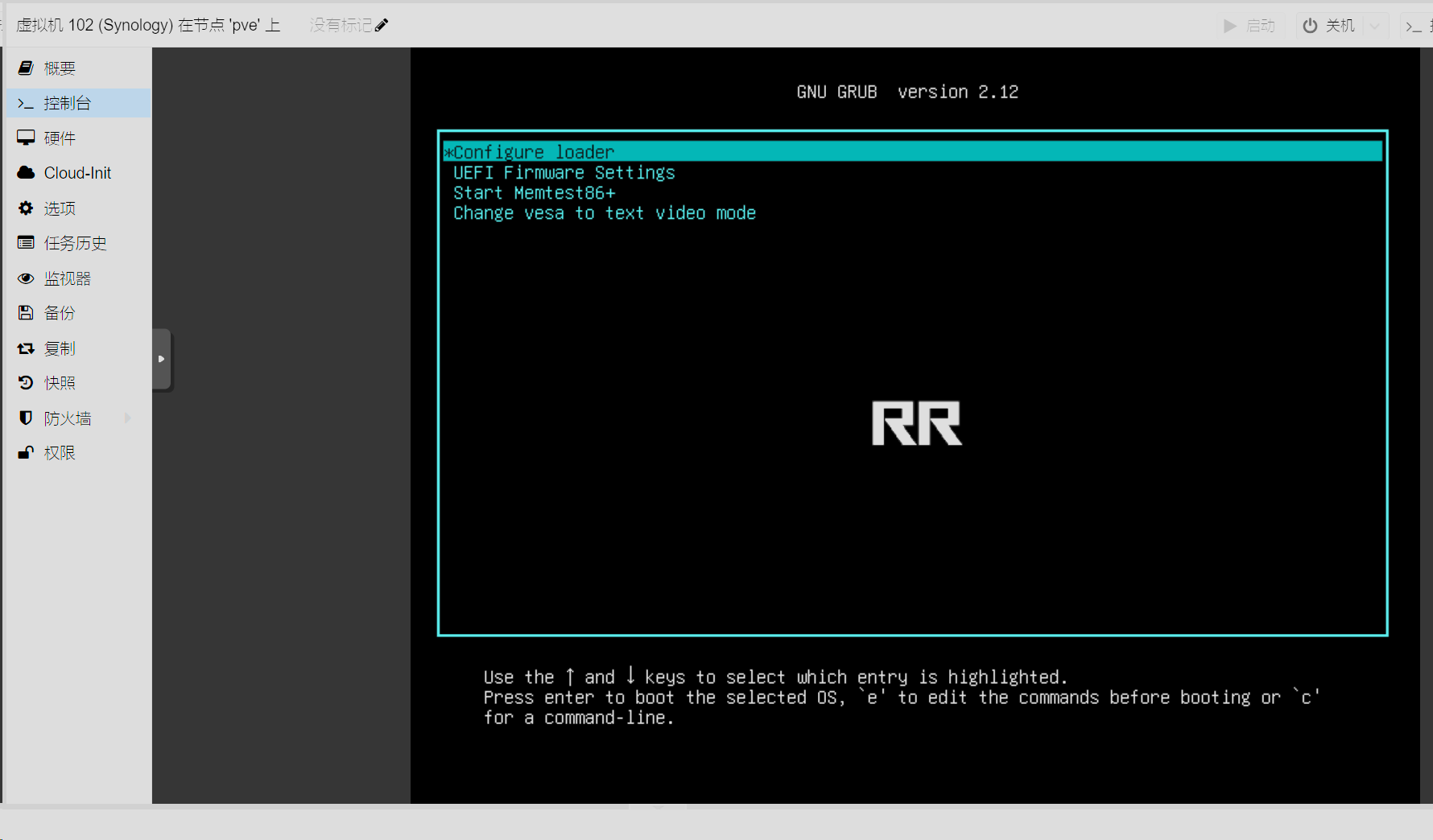Select the 控制台 console terminal icon

pyautogui.click(x=26, y=103)
